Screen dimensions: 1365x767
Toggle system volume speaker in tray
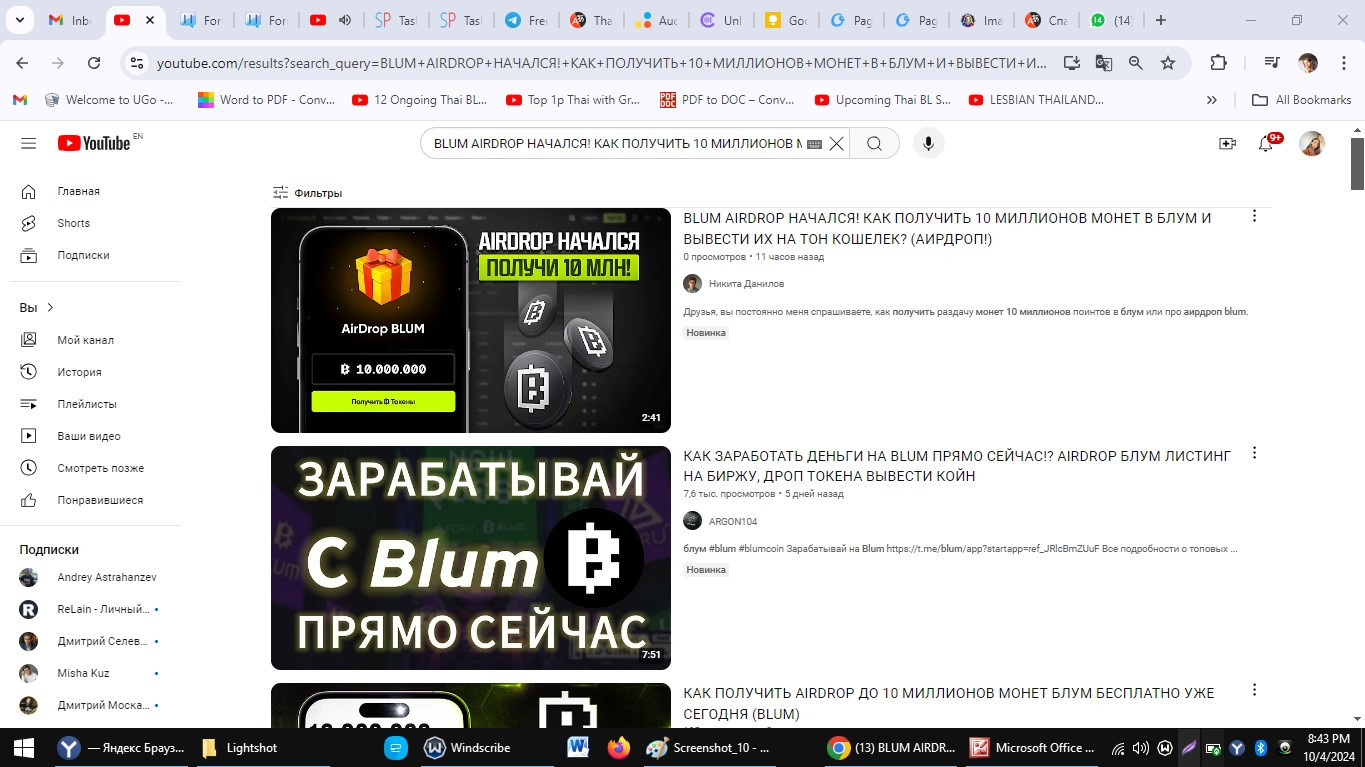coord(1141,747)
